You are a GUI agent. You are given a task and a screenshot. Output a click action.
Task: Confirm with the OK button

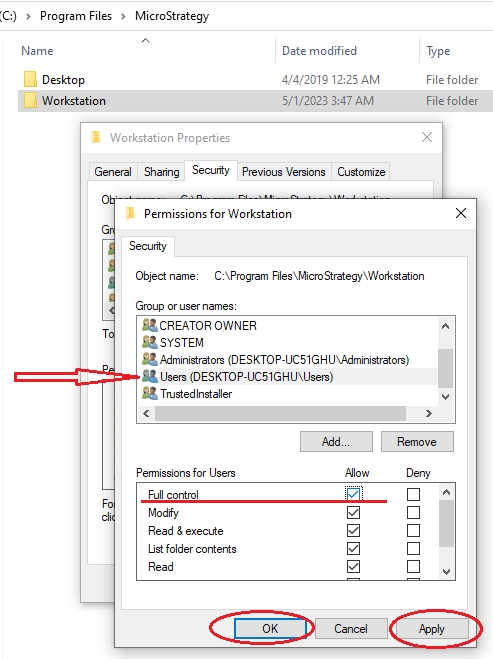[270, 628]
